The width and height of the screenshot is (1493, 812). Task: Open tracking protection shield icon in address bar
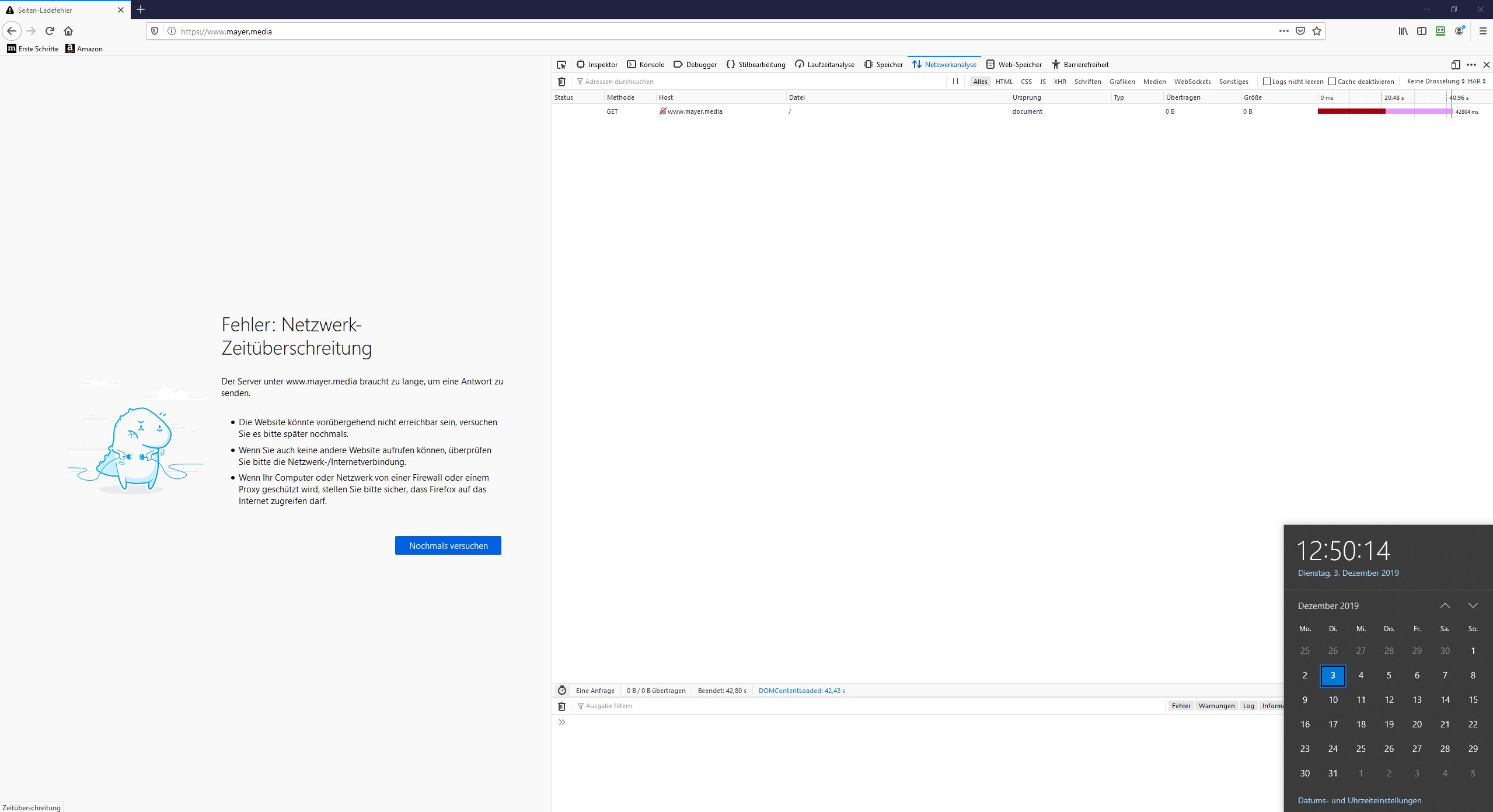point(155,31)
